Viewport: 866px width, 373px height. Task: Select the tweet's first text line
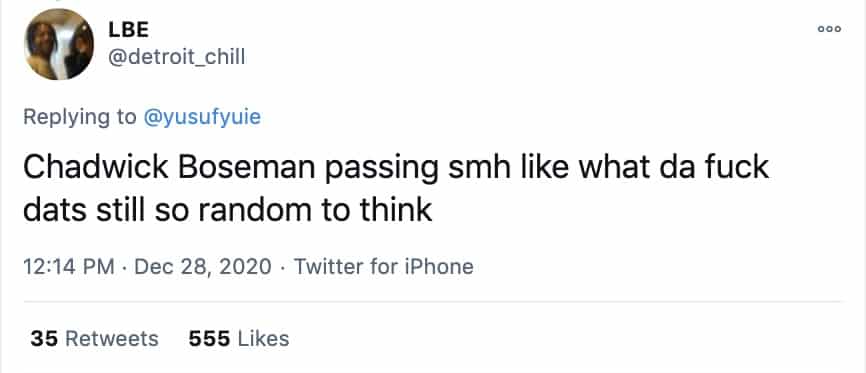coord(395,168)
